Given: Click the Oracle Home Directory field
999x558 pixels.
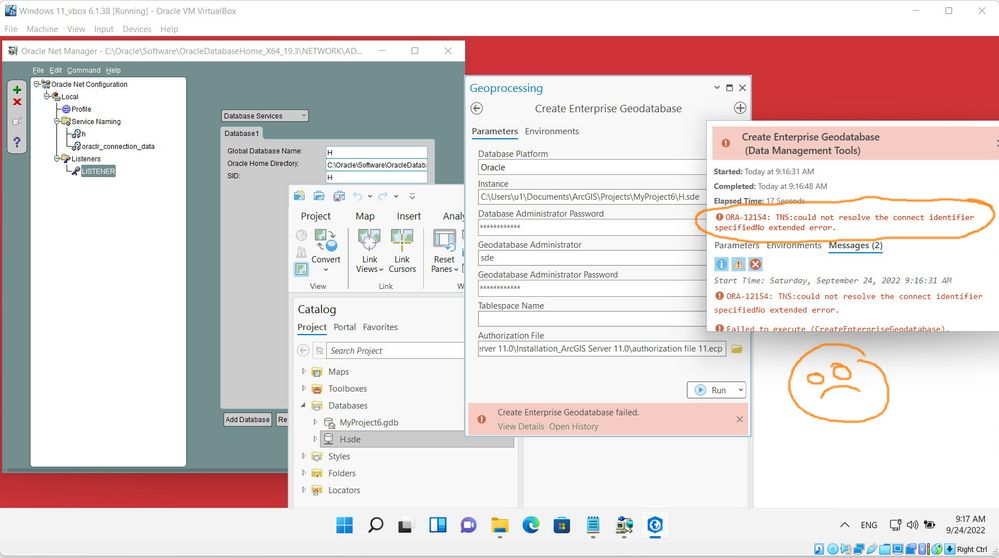Looking at the screenshot, I should coord(376,164).
